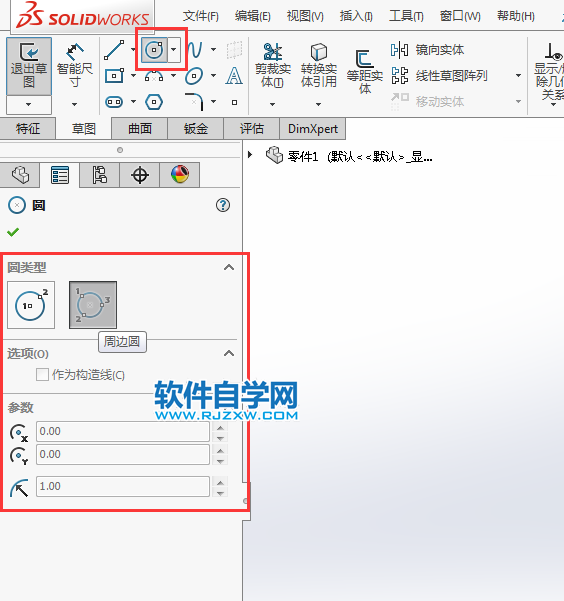The height and width of the screenshot is (601, 564).
Task: Collapse the 选项 section
Action: click(229, 353)
